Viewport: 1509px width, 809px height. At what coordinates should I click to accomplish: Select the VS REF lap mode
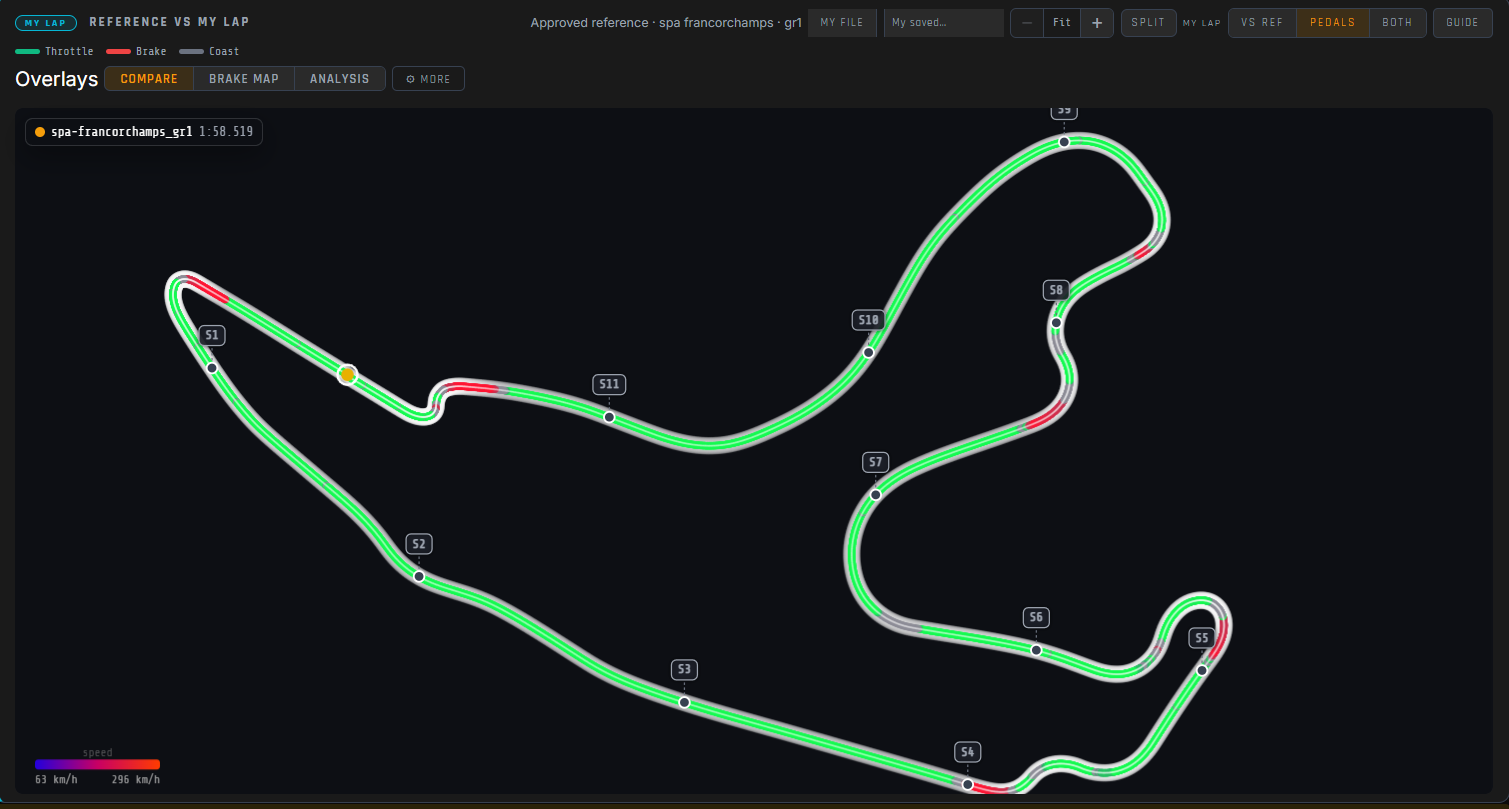click(1262, 23)
